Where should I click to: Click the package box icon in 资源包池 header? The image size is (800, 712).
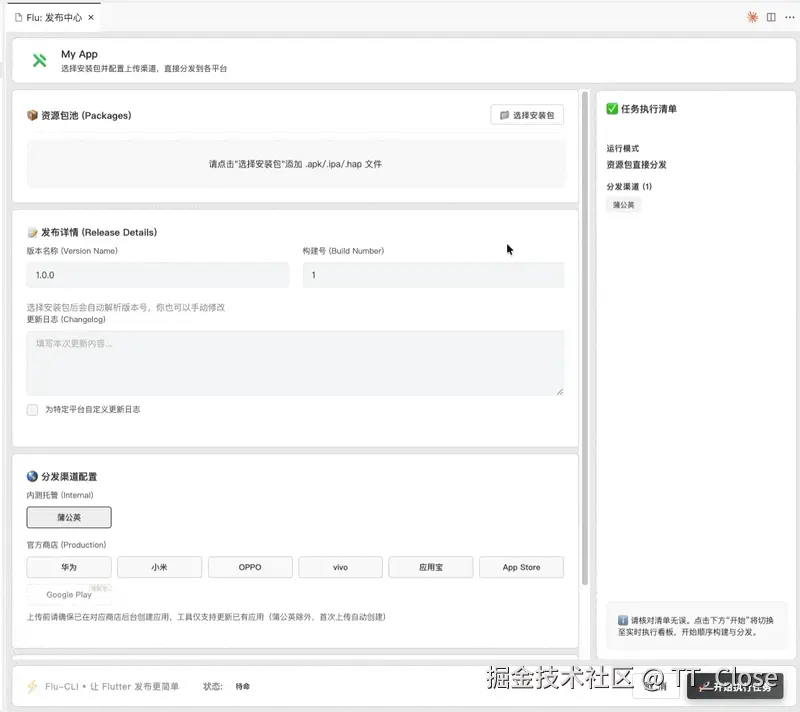(32, 115)
